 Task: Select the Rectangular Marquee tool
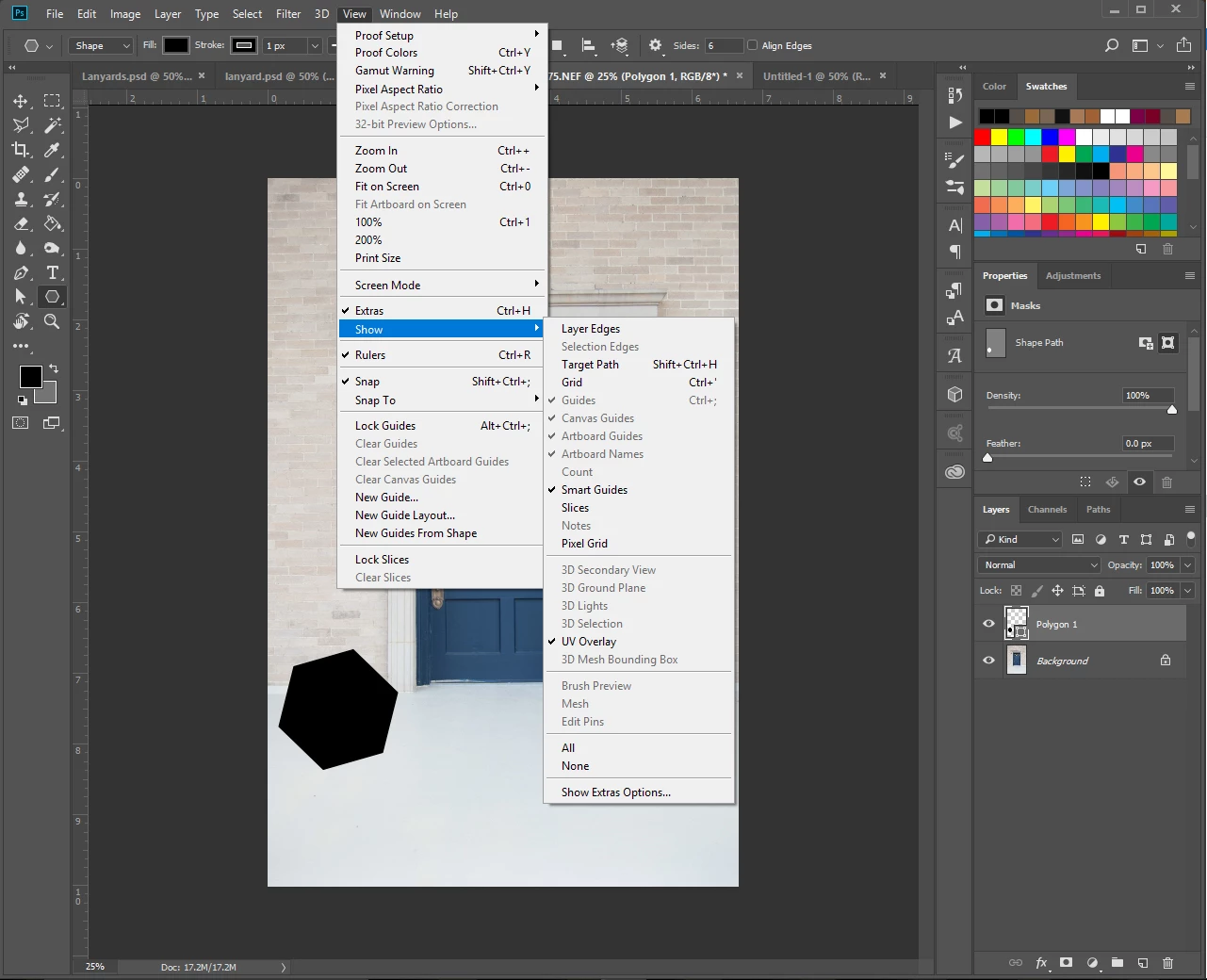tap(52, 101)
